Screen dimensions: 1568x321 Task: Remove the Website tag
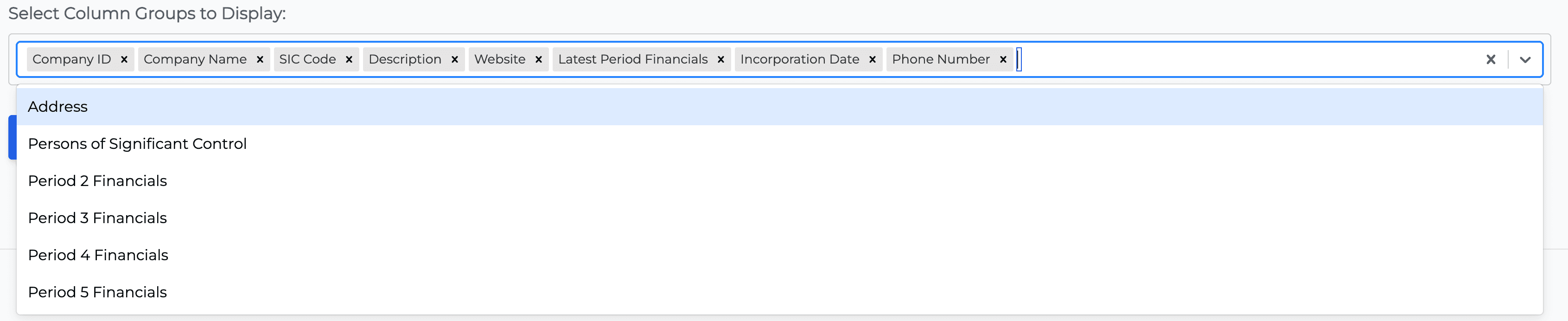pyautogui.click(x=539, y=59)
